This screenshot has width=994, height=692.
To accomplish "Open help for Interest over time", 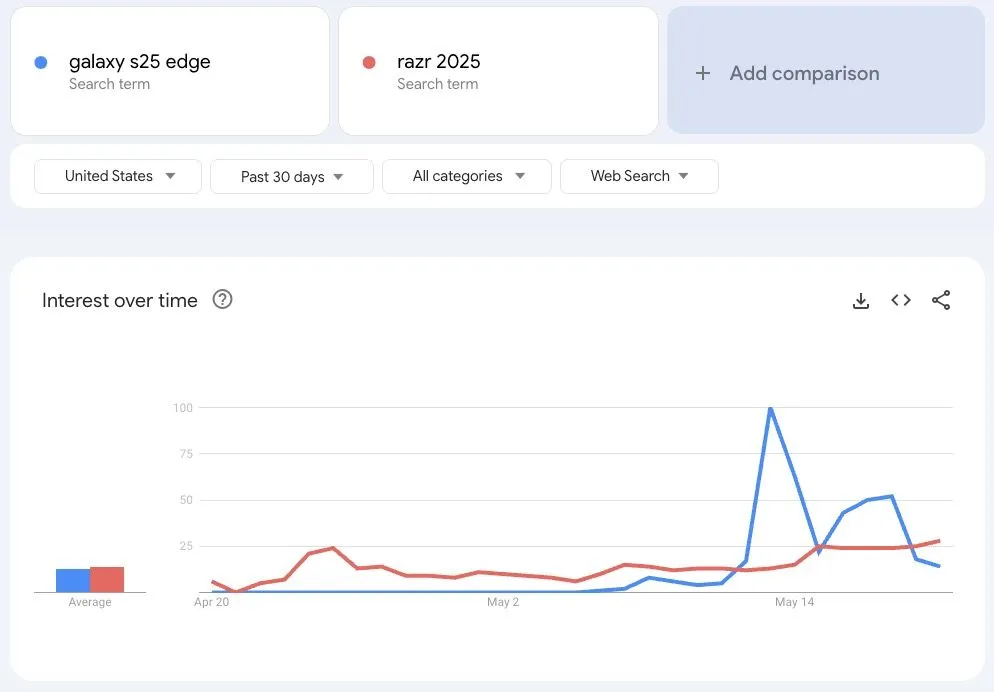I will (x=223, y=300).
